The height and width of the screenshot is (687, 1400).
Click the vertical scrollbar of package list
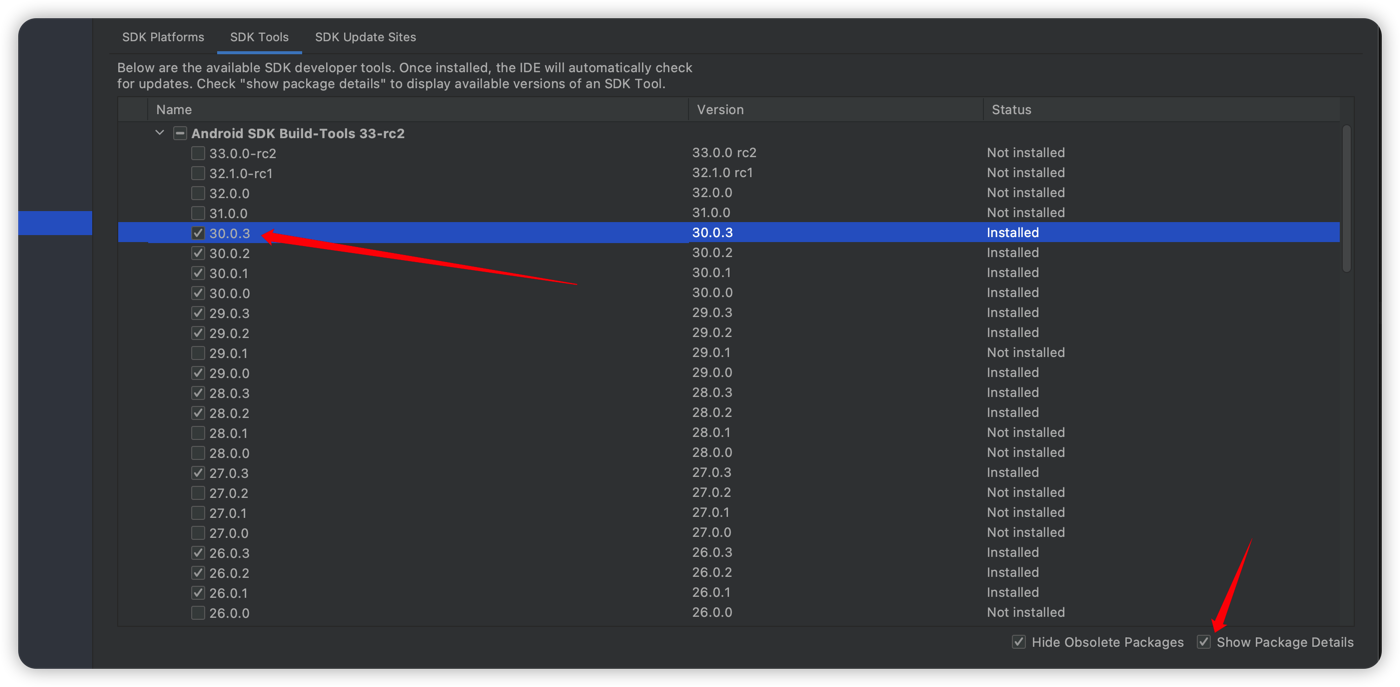tap(1346, 200)
